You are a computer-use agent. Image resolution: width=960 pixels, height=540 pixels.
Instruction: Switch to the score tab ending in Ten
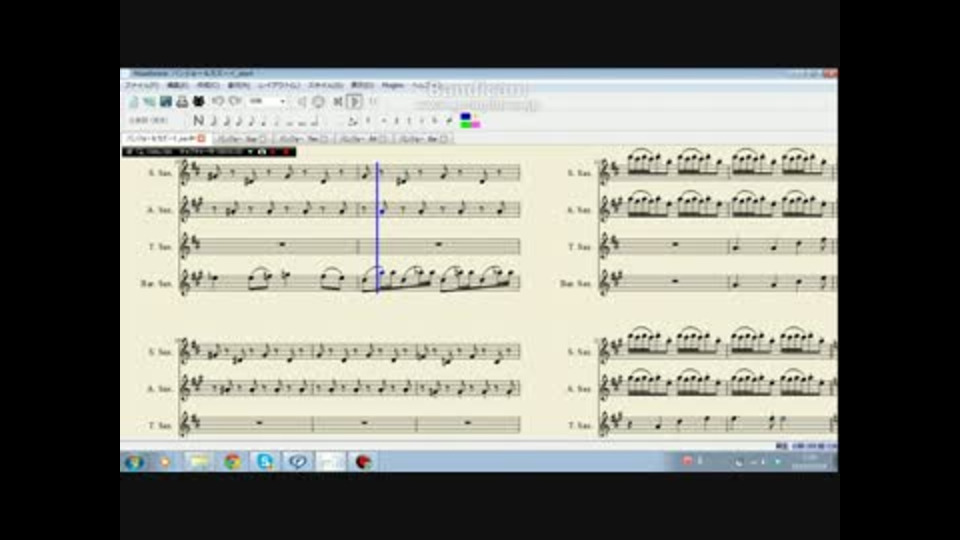(304, 139)
